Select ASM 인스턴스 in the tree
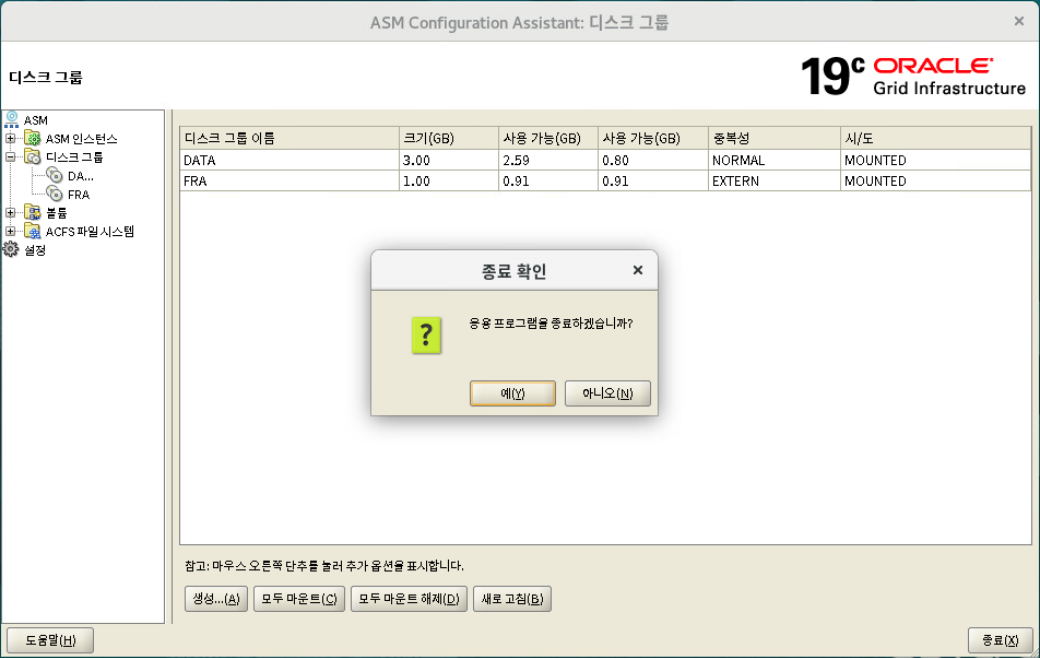Viewport: 1040px width, 658px height. (82, 139)
